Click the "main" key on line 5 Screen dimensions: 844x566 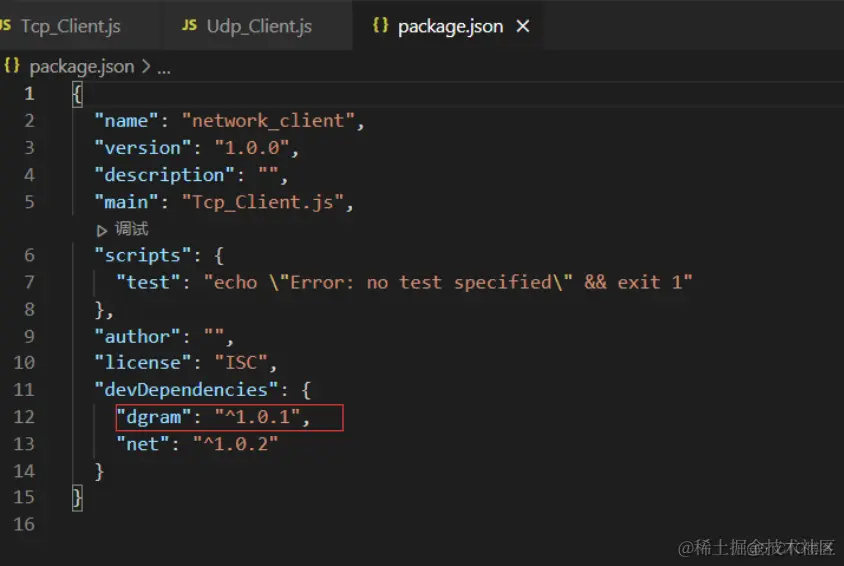click(x=126, y=202)
